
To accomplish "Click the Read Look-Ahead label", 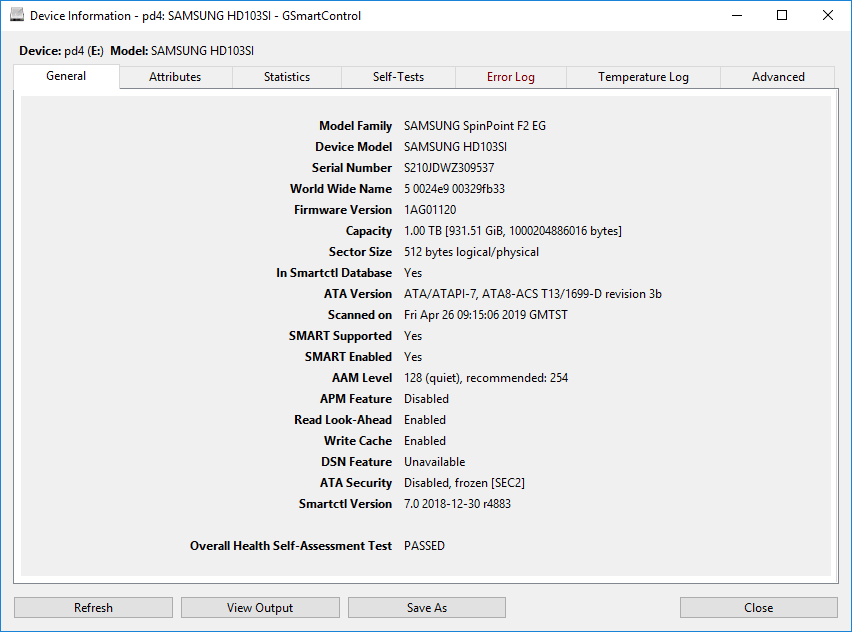I will (x=343, y=420).
